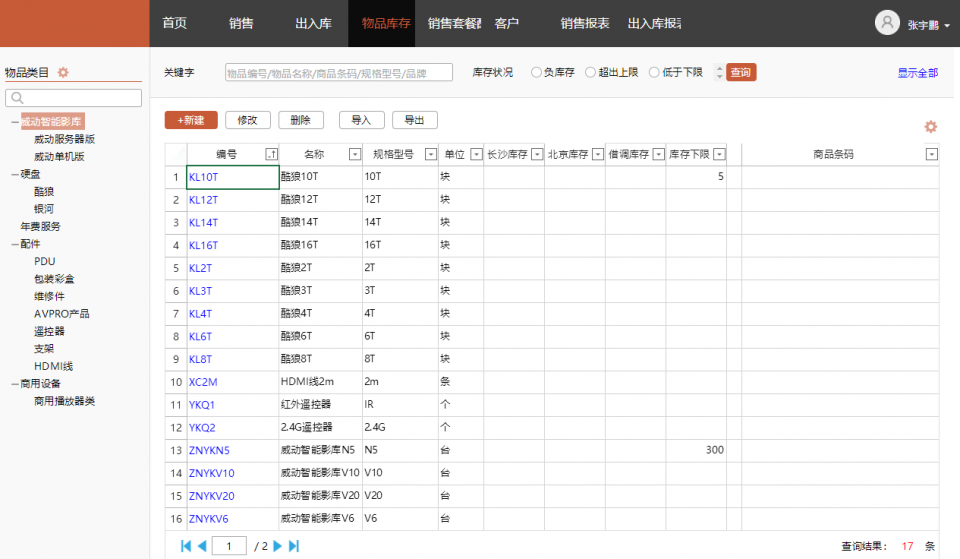Open the 商品条码 column filter dropdown
Screen dimensions: 960x559
[931, 154]
